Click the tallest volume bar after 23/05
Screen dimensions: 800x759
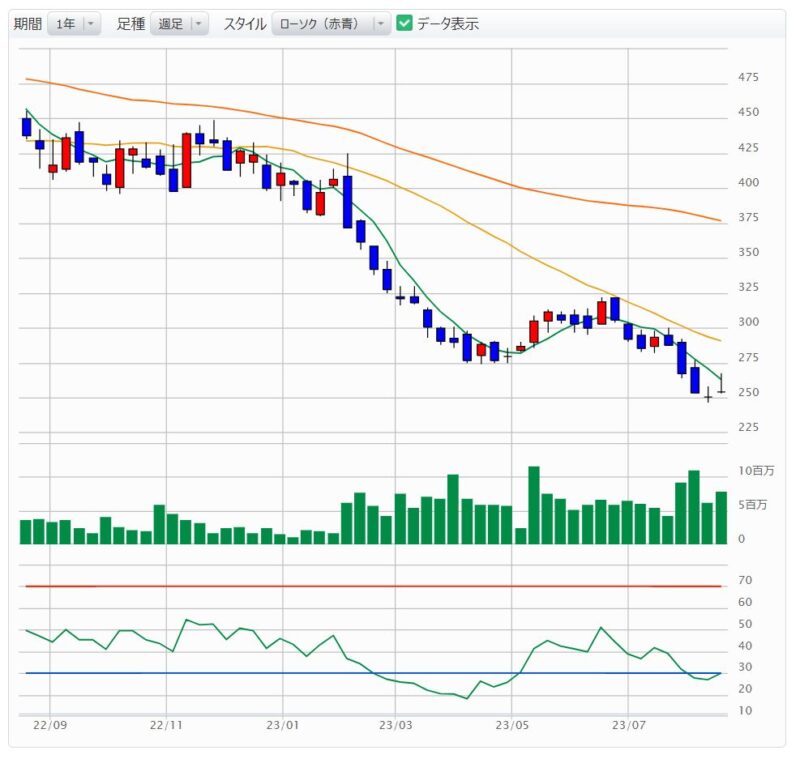534,505
